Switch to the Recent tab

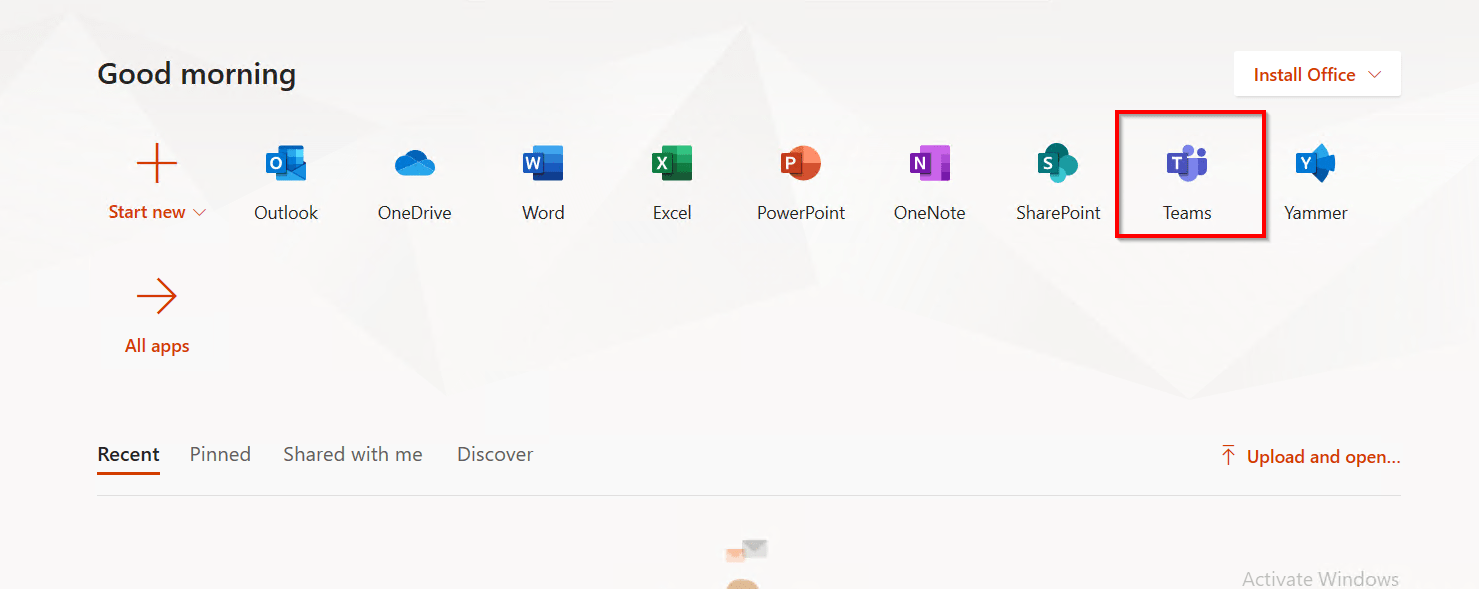pyautogui.click(x=128, y=454)
